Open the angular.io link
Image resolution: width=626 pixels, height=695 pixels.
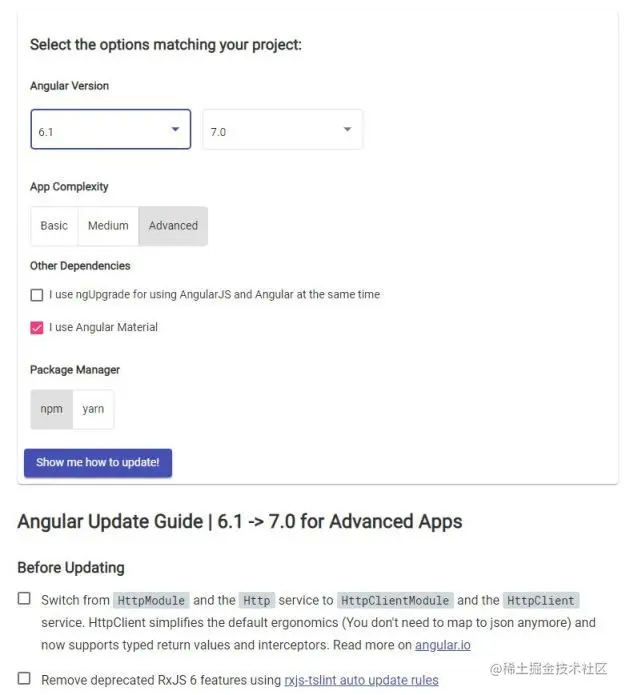point(442,645)
